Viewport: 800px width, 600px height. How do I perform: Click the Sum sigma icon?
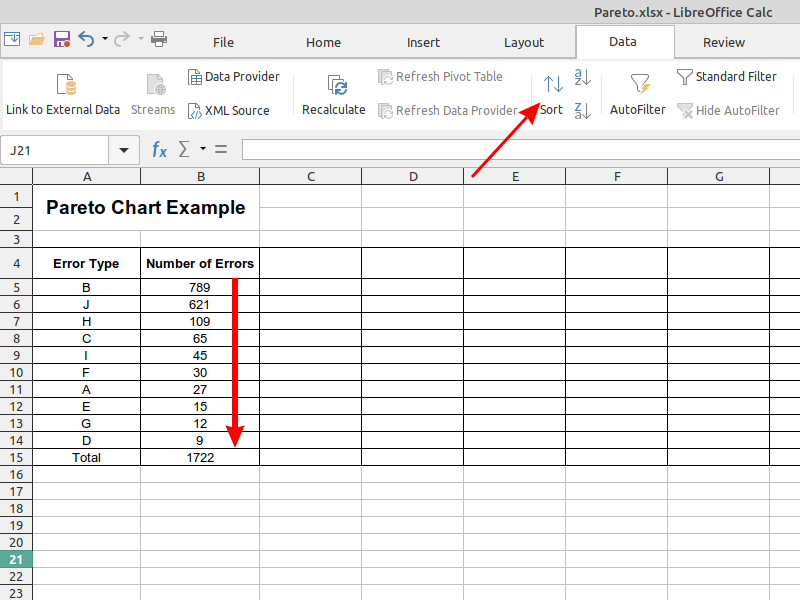click(x=184, y=149)
